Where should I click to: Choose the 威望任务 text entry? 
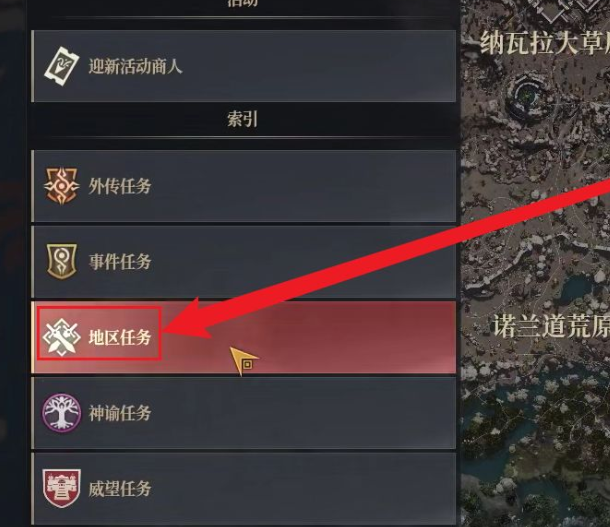pos(119,488)
